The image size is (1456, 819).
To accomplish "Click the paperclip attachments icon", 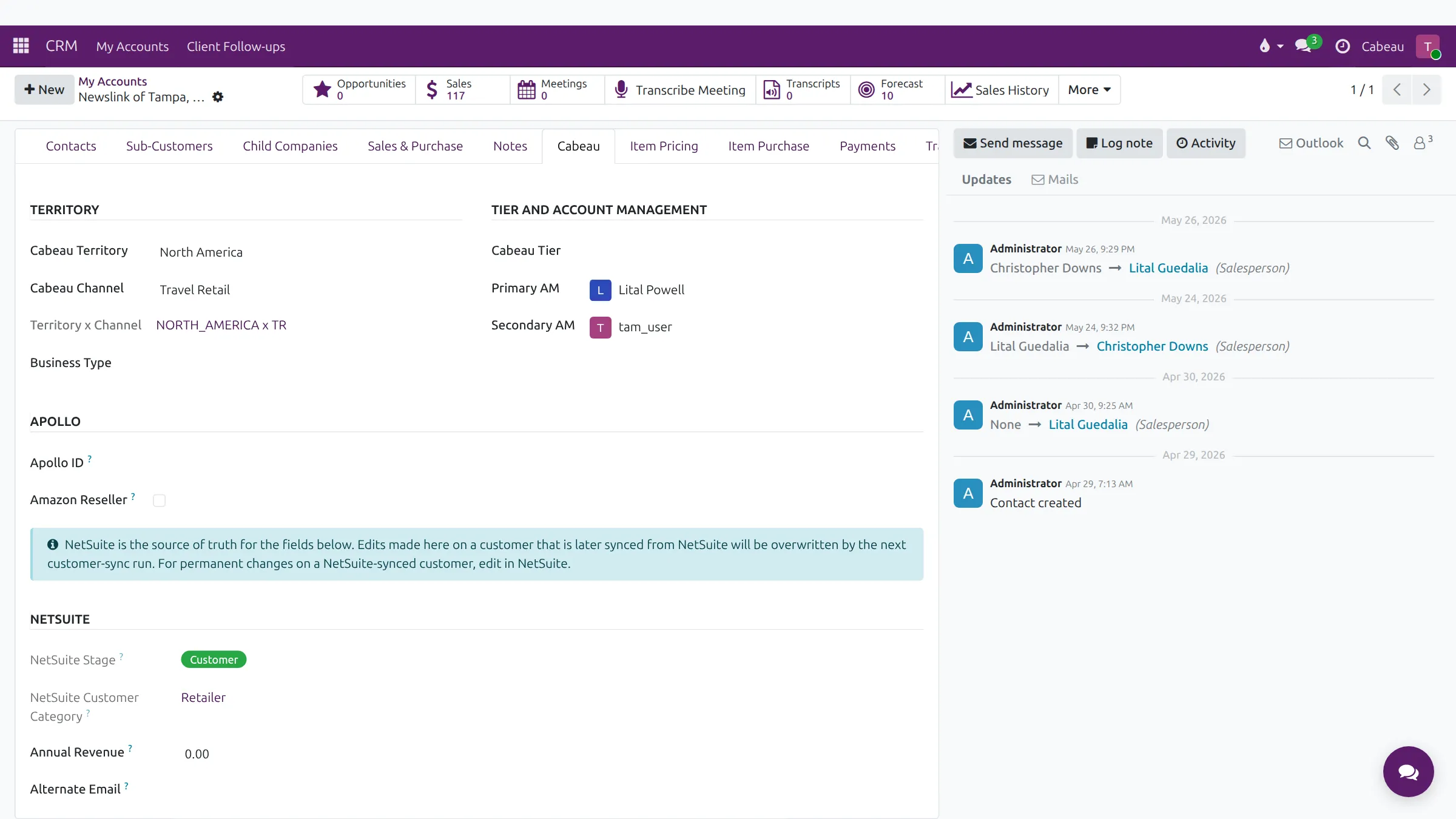I will point(1392,143).
